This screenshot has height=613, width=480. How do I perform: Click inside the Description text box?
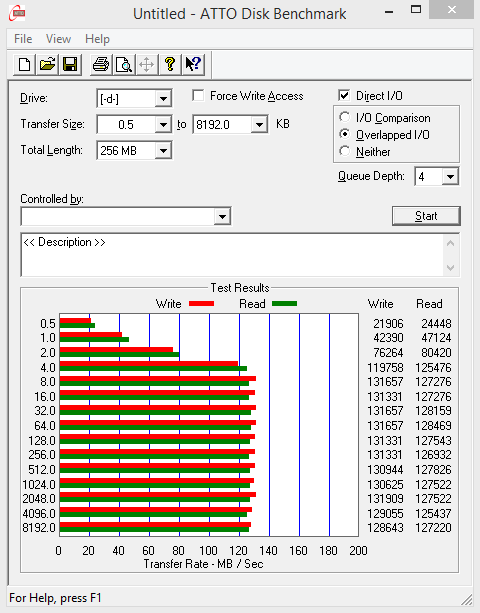[x=232, y=255]
